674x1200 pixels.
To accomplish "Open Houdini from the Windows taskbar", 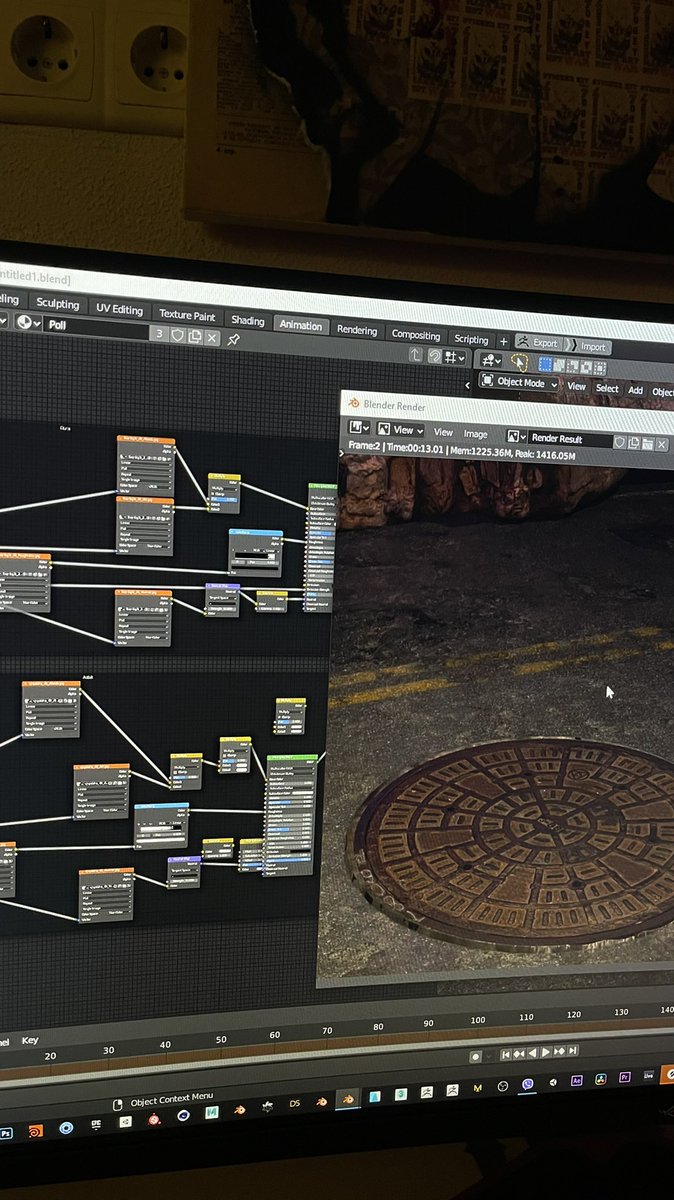I will point(36,1131).
